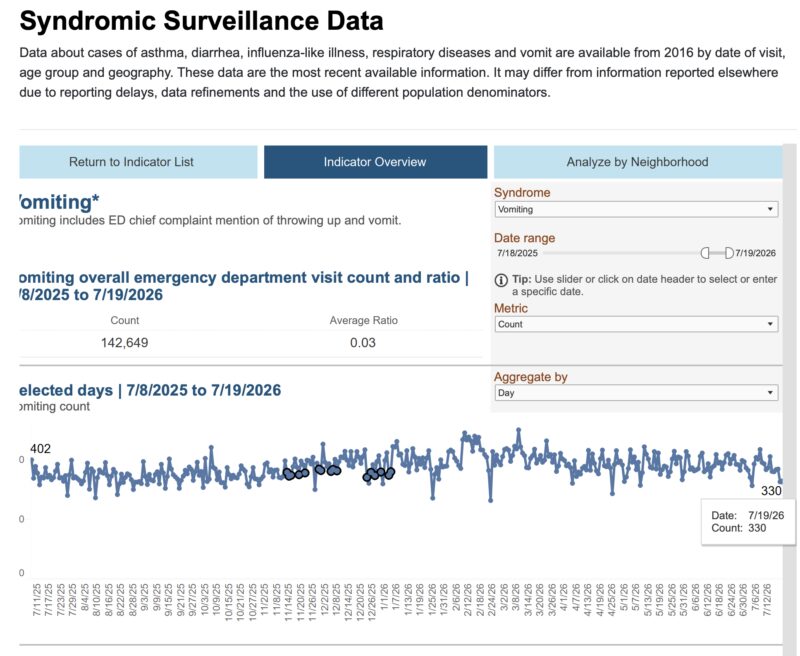The width and height of the screenshot is (800, 656).
Task: Open the Syndrome dropdown showing Vomiting
Action: pos(636,210)
